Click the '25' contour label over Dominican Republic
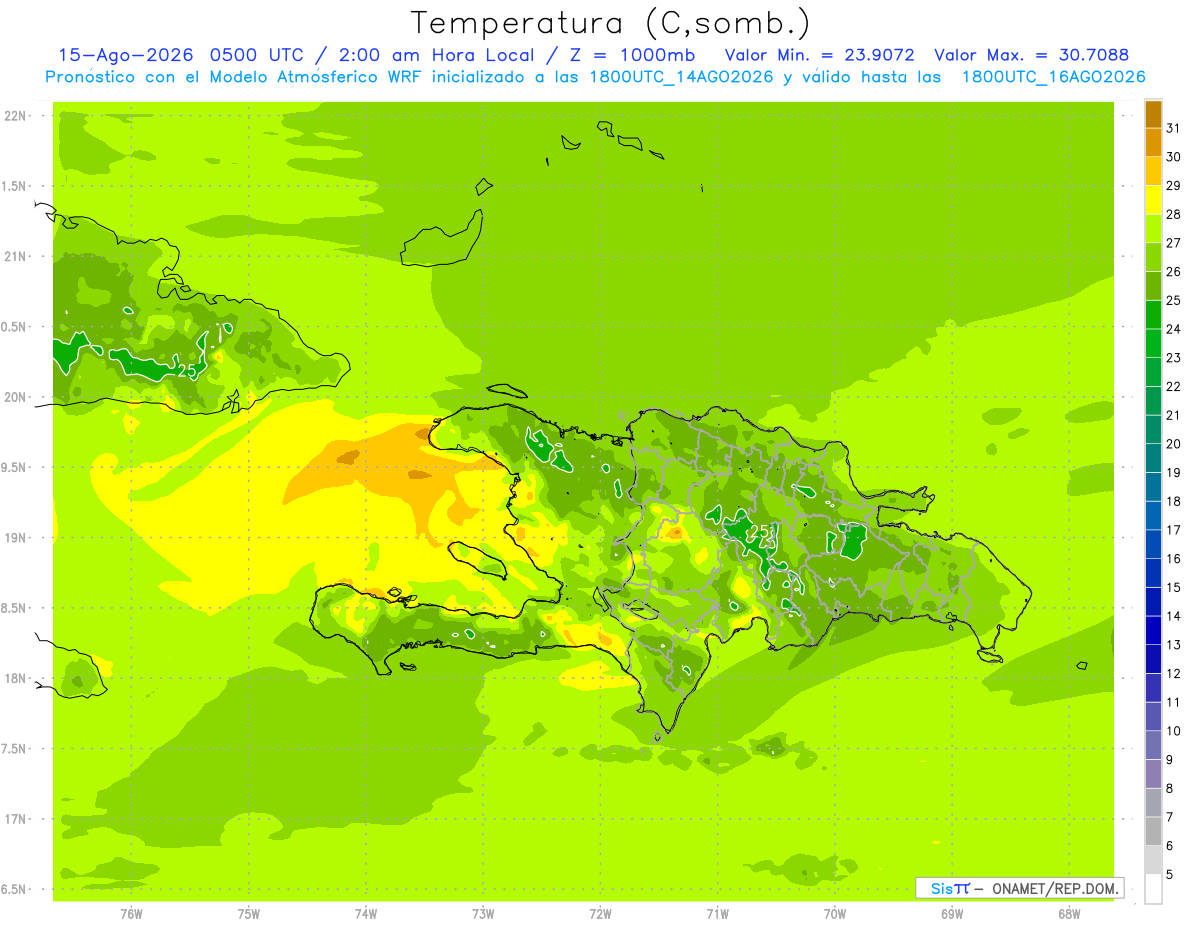This screenshot has height=927, width=1200. [759, 531]
